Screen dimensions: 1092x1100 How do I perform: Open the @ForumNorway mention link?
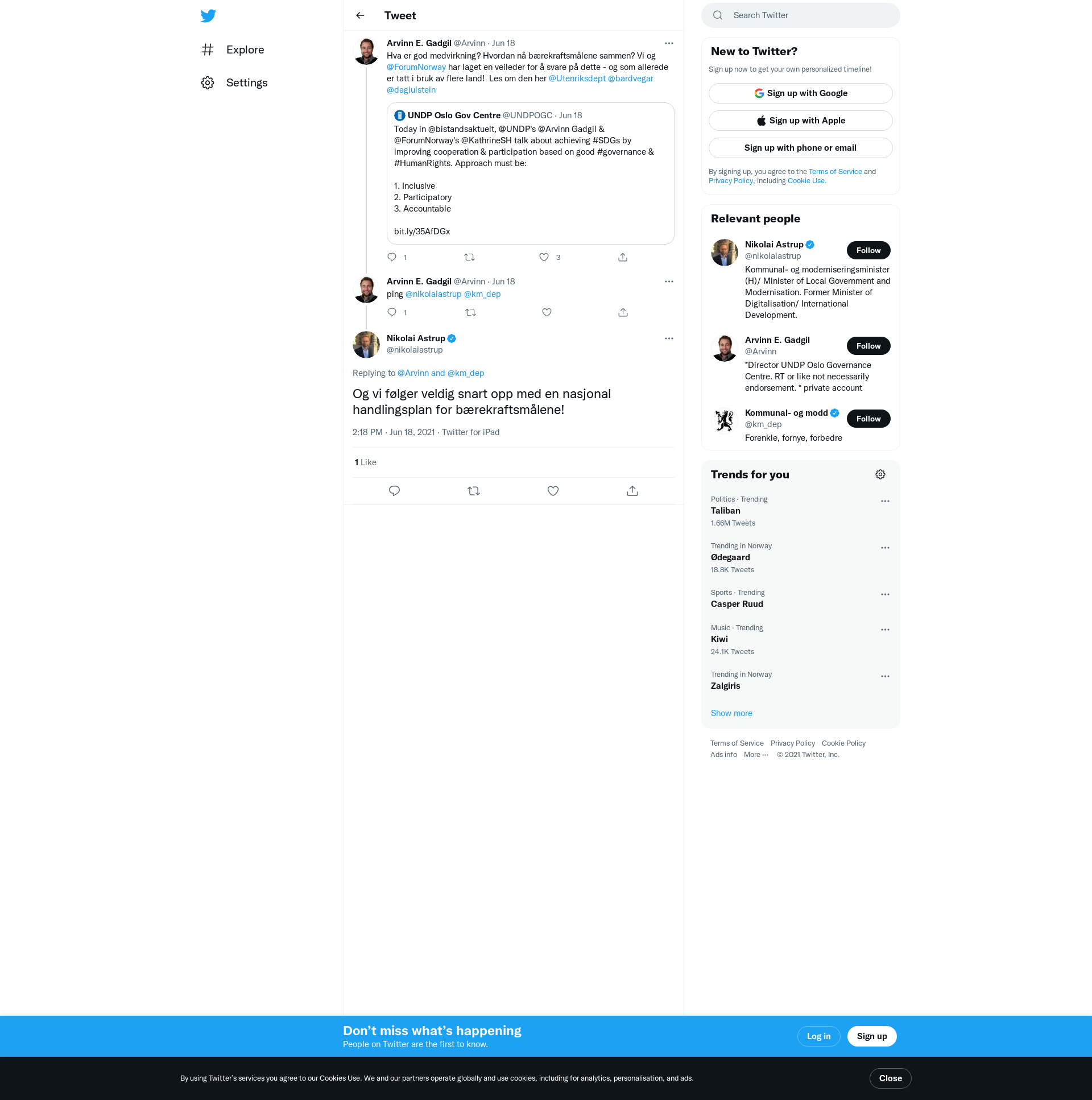point(416,67)
